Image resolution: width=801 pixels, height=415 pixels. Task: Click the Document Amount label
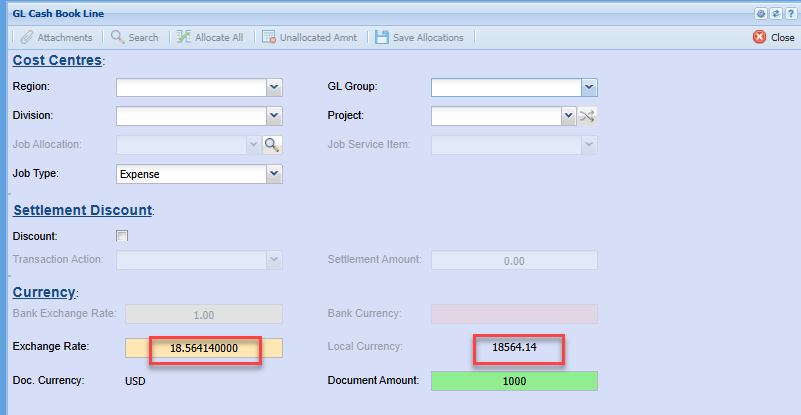click(x=373, y=380)
